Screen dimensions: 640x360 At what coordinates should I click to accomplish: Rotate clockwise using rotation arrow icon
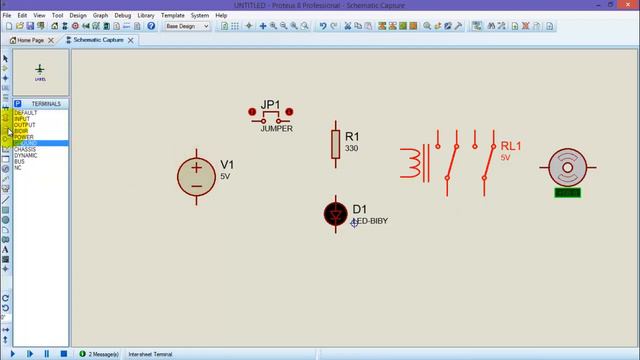[x=5, y=298]
